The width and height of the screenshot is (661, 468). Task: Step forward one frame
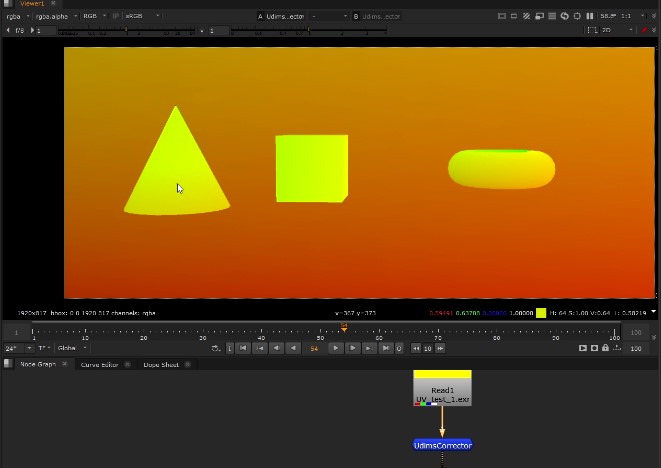tap(353, 348)
